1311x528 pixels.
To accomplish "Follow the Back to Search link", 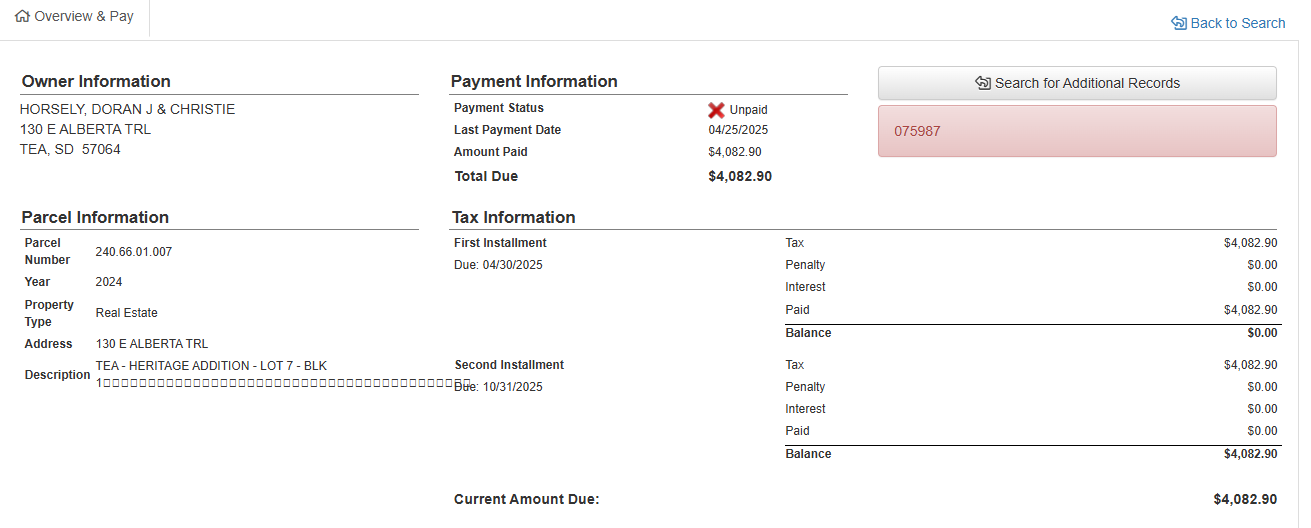I will coord(1237,23).
